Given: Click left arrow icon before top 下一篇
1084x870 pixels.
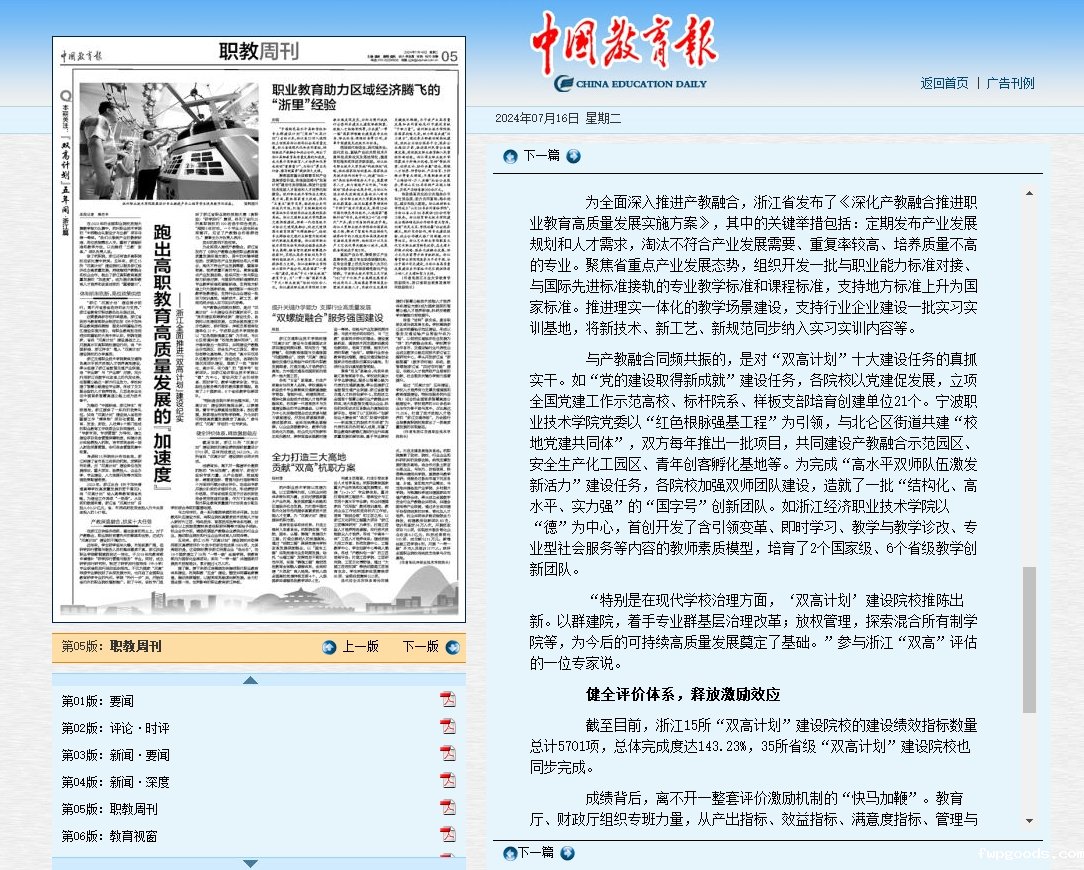Looking at the screenshot, I should tap(510, 156).
